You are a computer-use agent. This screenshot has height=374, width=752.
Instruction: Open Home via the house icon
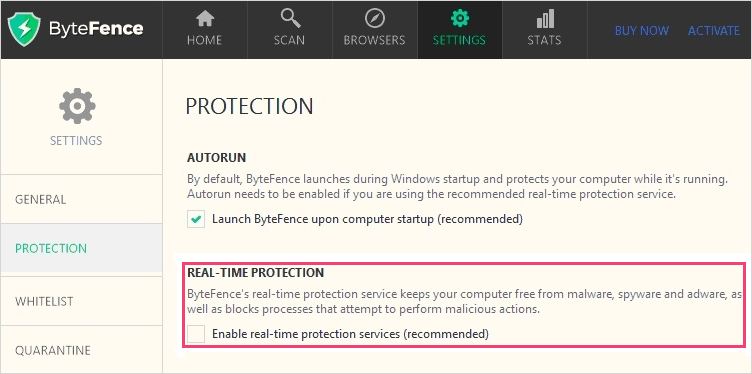coord(205,19)
